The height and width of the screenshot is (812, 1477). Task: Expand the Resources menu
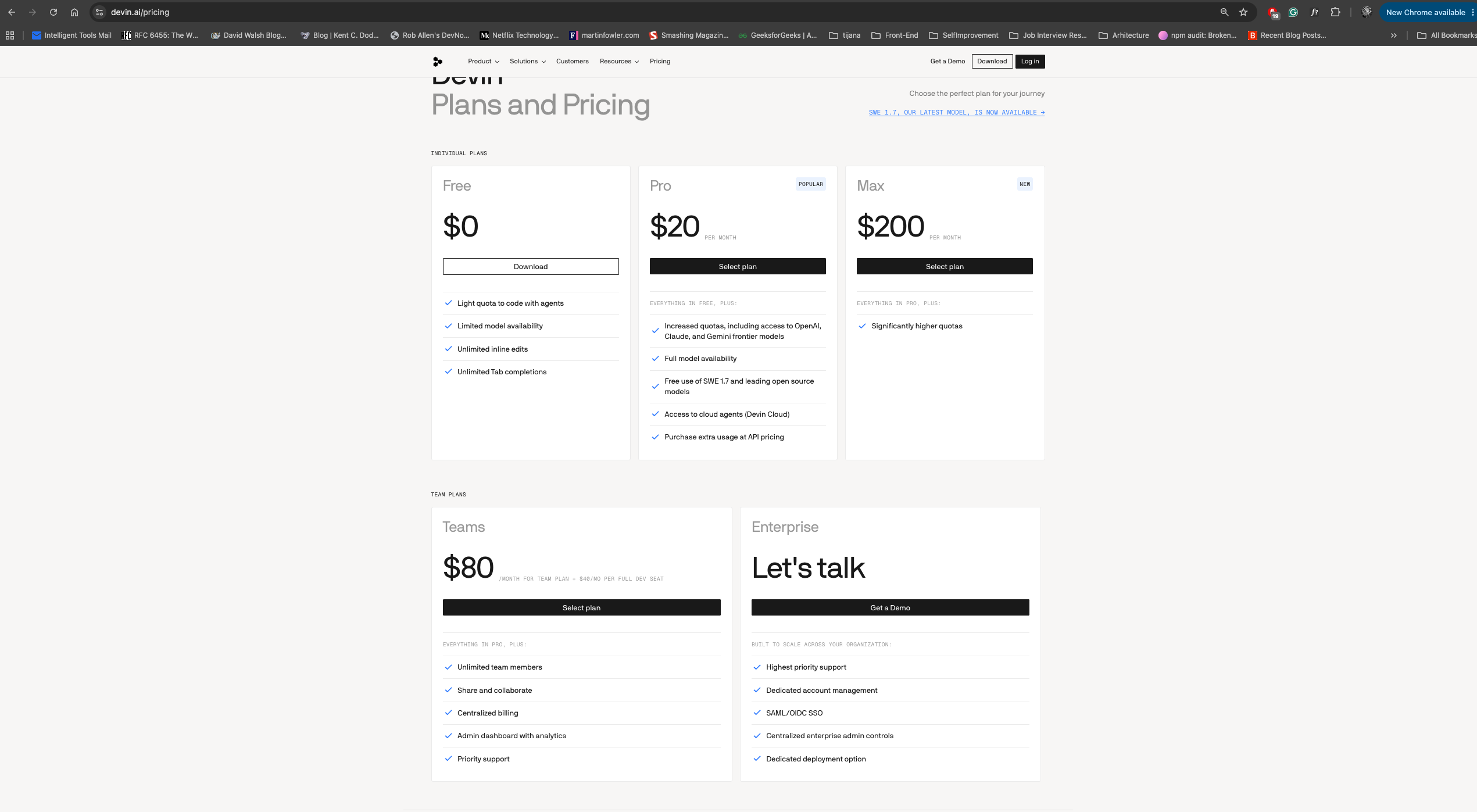point(619,62)
